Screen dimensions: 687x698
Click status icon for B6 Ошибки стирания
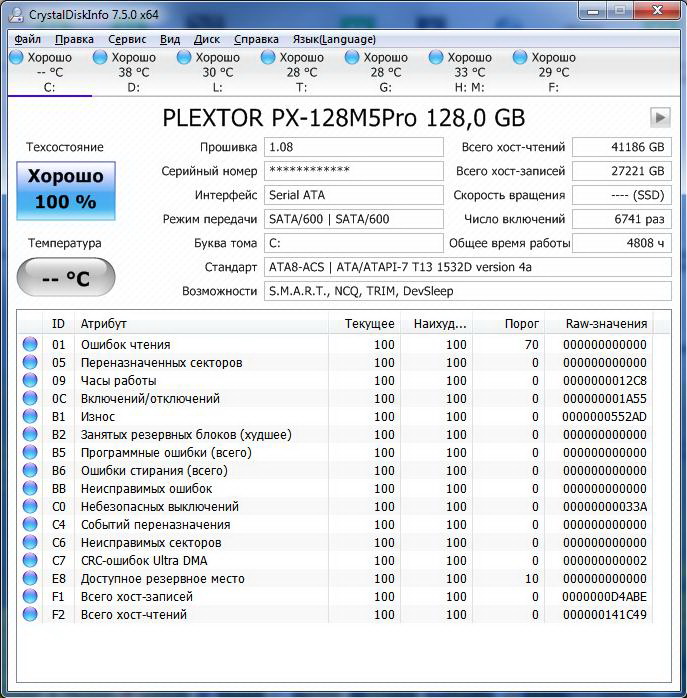pyautogui.click(x=30, y=470)
